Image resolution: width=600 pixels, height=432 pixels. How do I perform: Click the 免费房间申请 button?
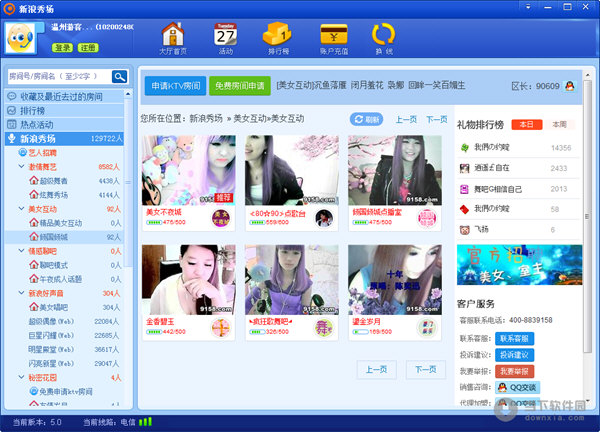(240, 86)
